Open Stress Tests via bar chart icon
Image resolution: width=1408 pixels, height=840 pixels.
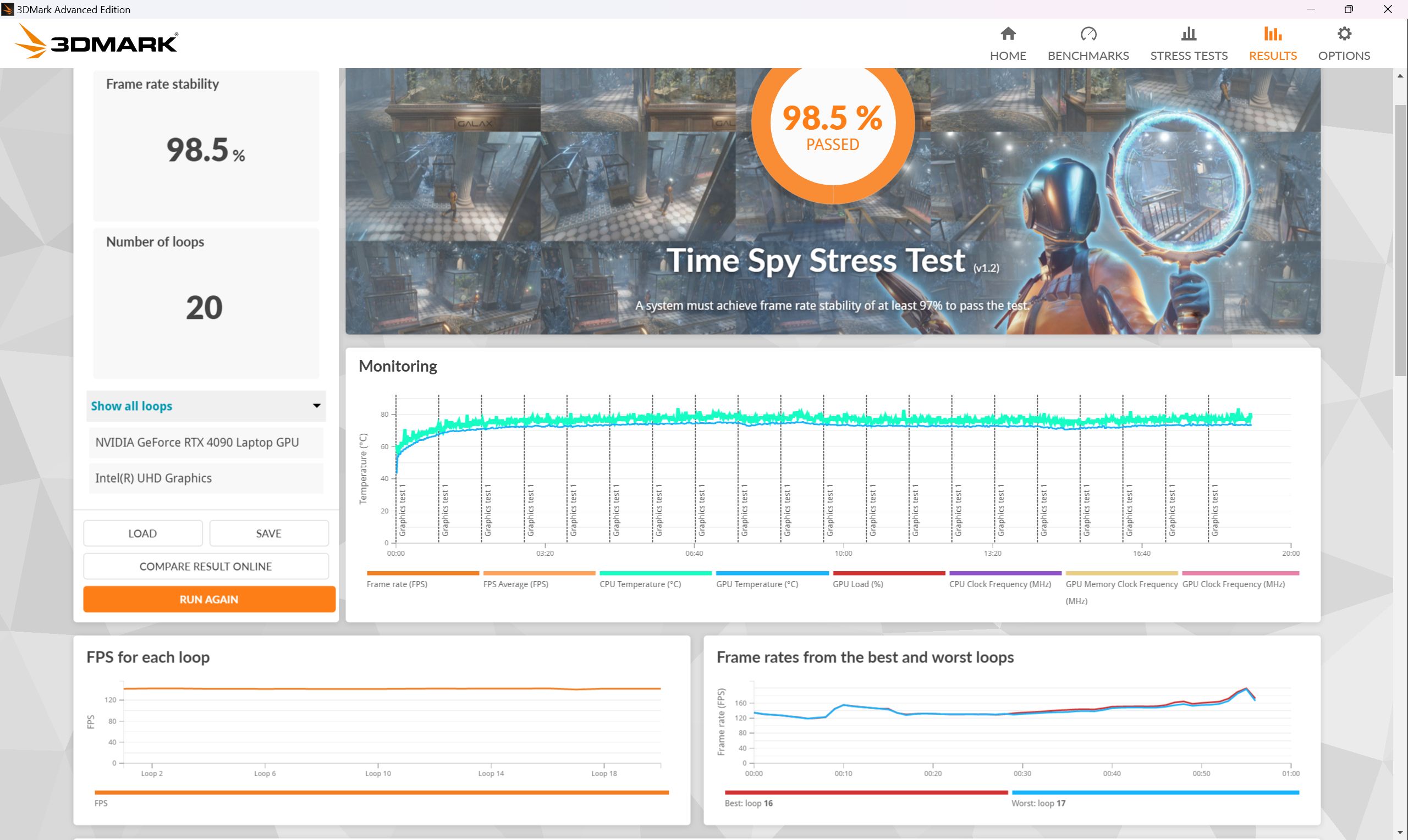coord(1189,34)
